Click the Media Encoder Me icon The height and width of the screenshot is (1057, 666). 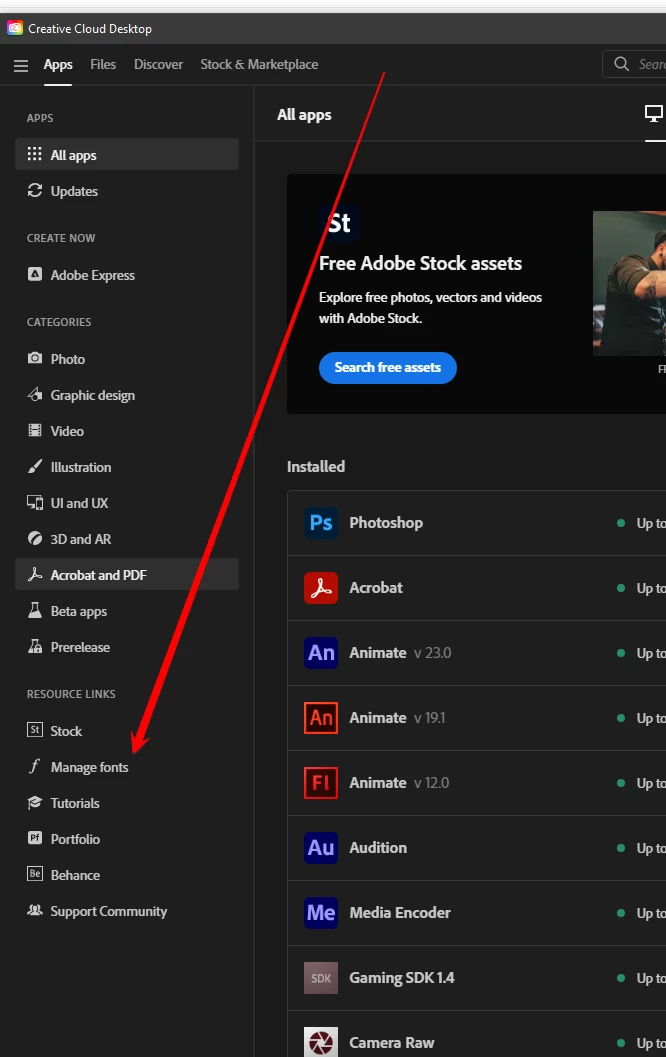pyautogui.click(x=321, y=913)
